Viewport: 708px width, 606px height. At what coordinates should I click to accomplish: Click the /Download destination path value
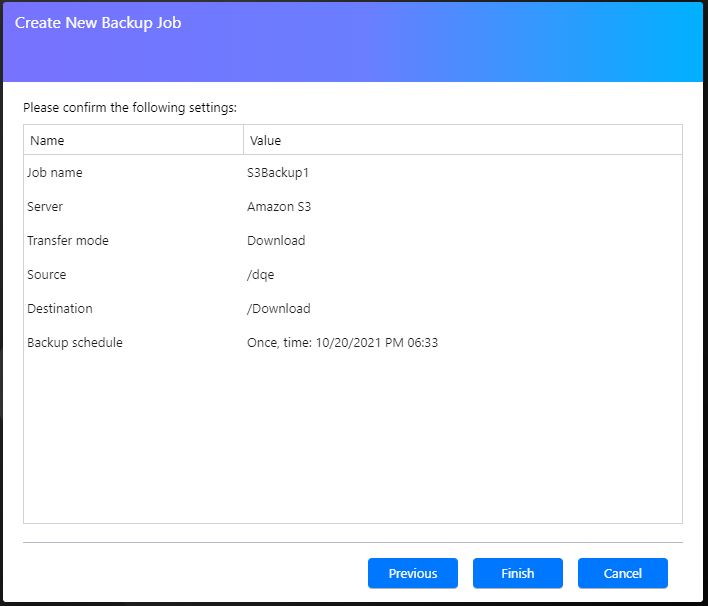(x=279, y=309)
